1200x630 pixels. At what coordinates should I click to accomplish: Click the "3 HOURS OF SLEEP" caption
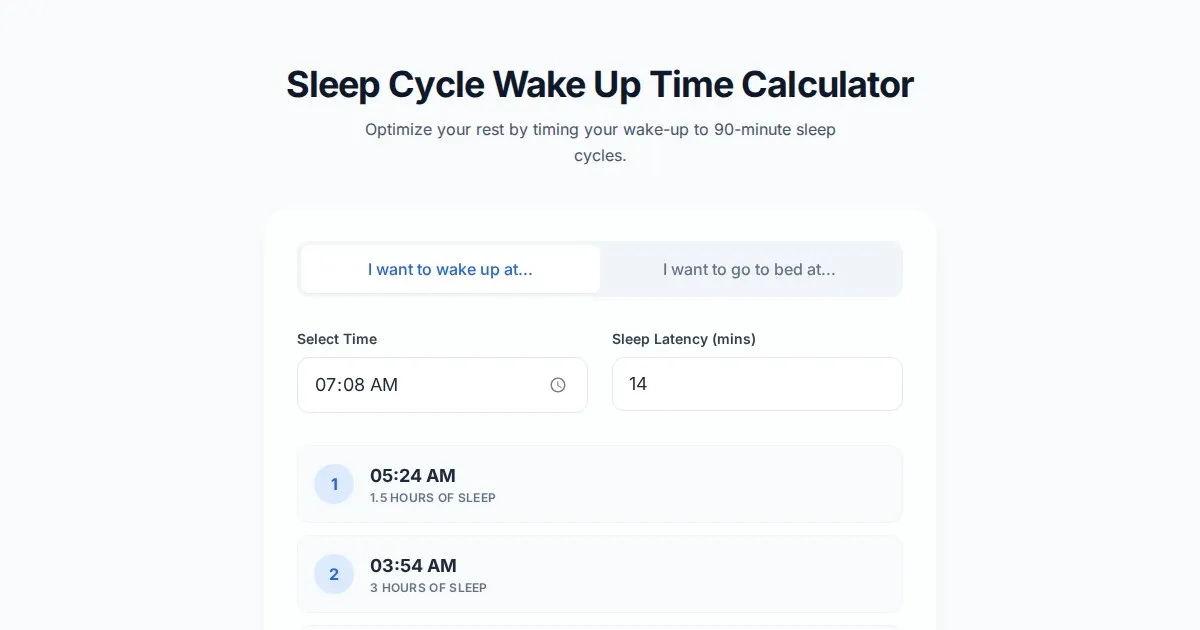tap(428, 588)
